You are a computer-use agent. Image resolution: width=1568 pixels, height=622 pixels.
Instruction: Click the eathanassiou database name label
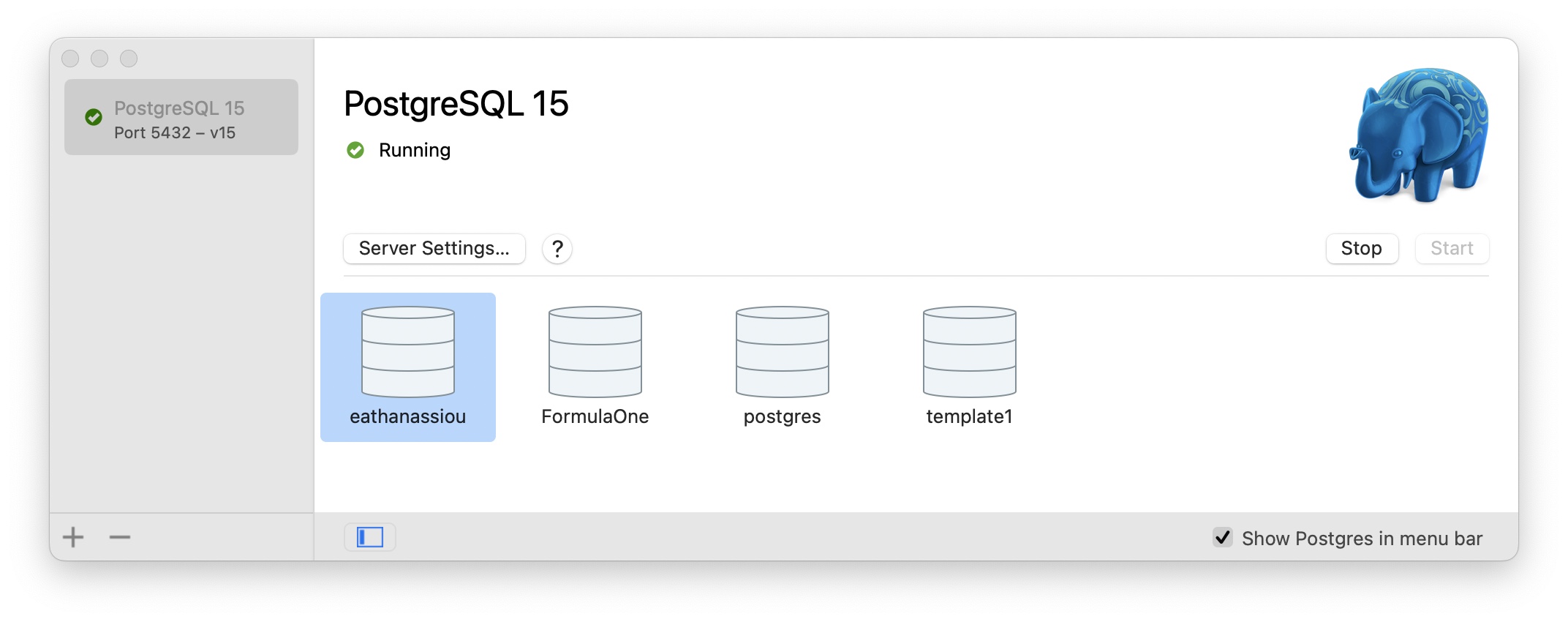407,416
